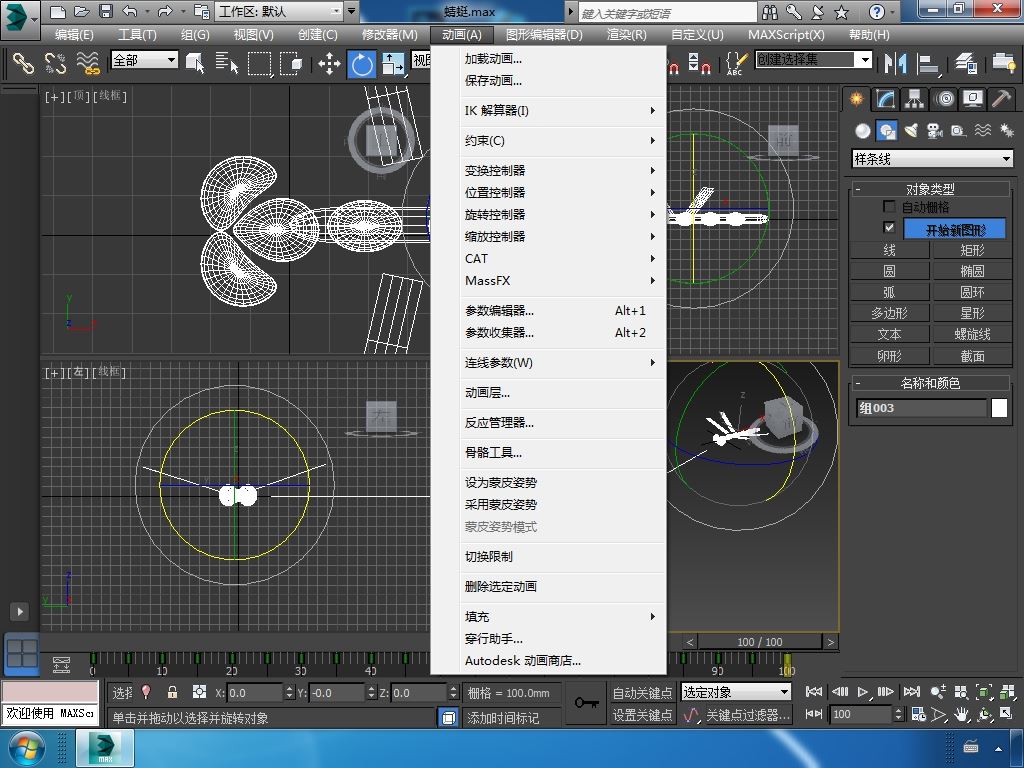The width and height of the screenshot is (1024, 768).
Task: Click the Select and Move tool
Action: coord(329,65)
